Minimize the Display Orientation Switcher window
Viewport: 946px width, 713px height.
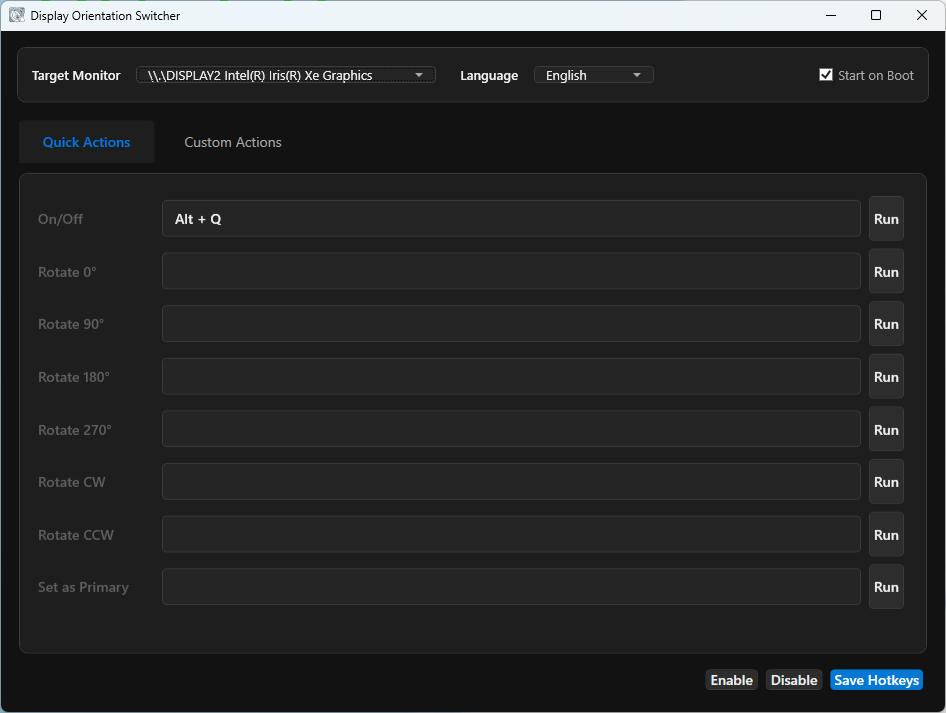(x=830, y=15)
